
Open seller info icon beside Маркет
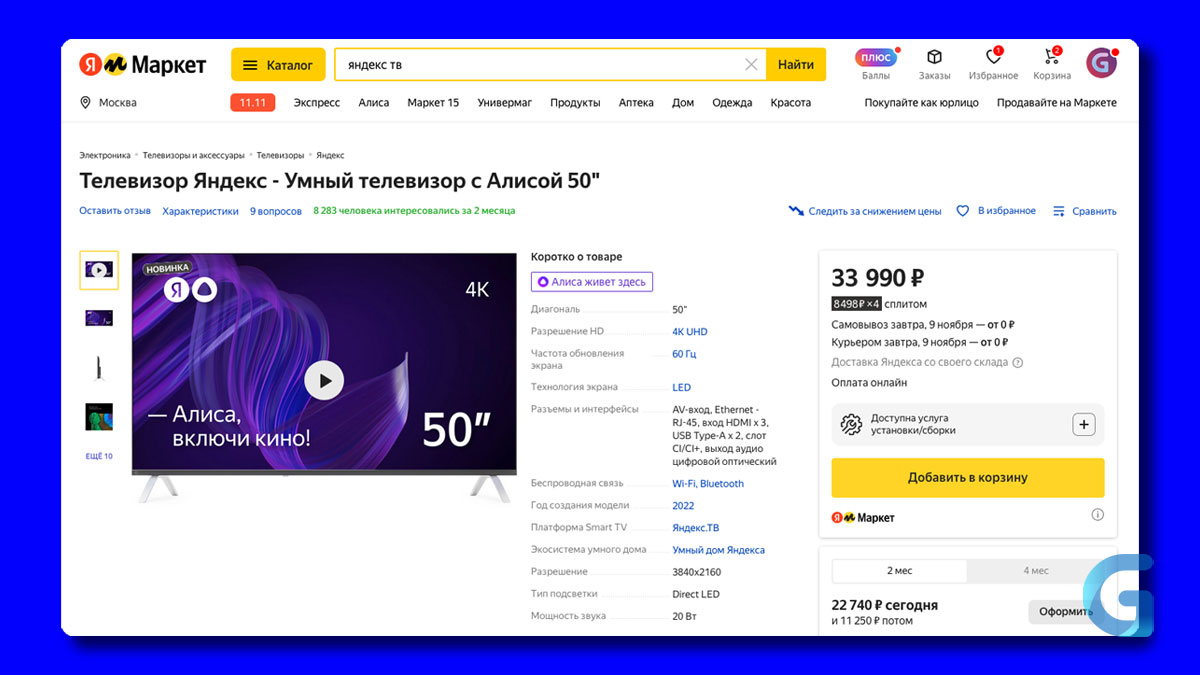pyautogui.click(x=1097, y=515)
